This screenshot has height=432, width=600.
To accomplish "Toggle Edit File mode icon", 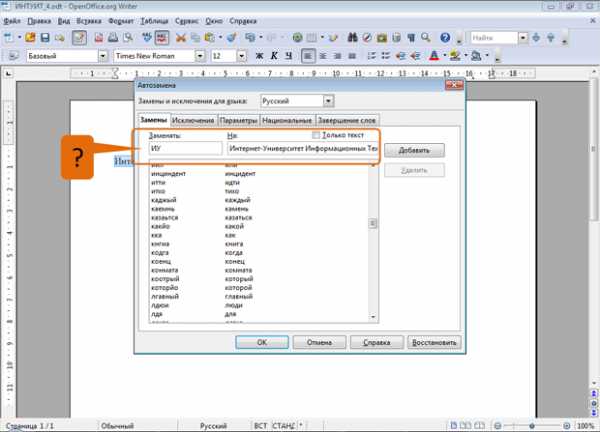I will 79,37.
